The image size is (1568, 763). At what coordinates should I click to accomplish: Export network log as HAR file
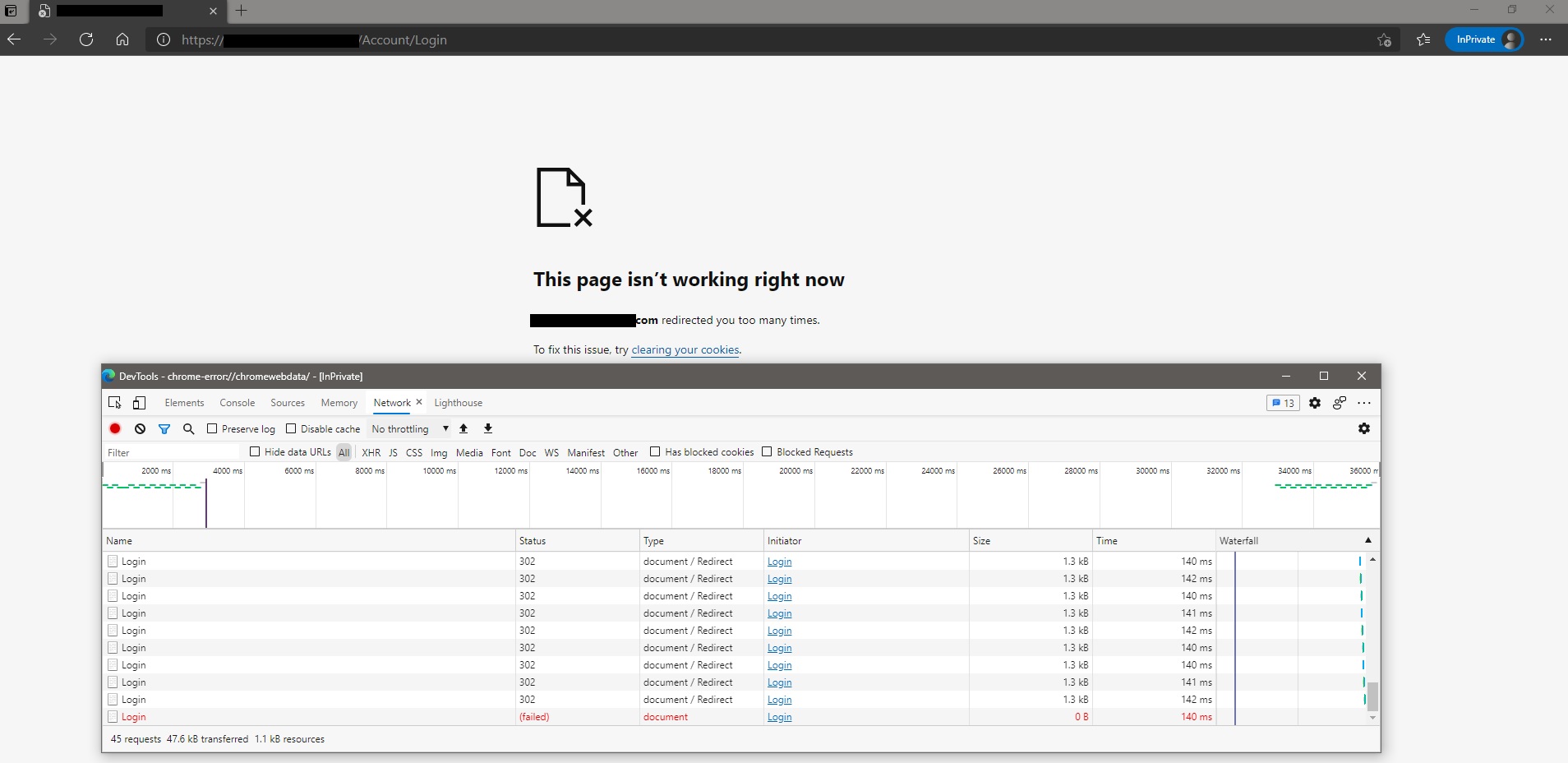487,428
